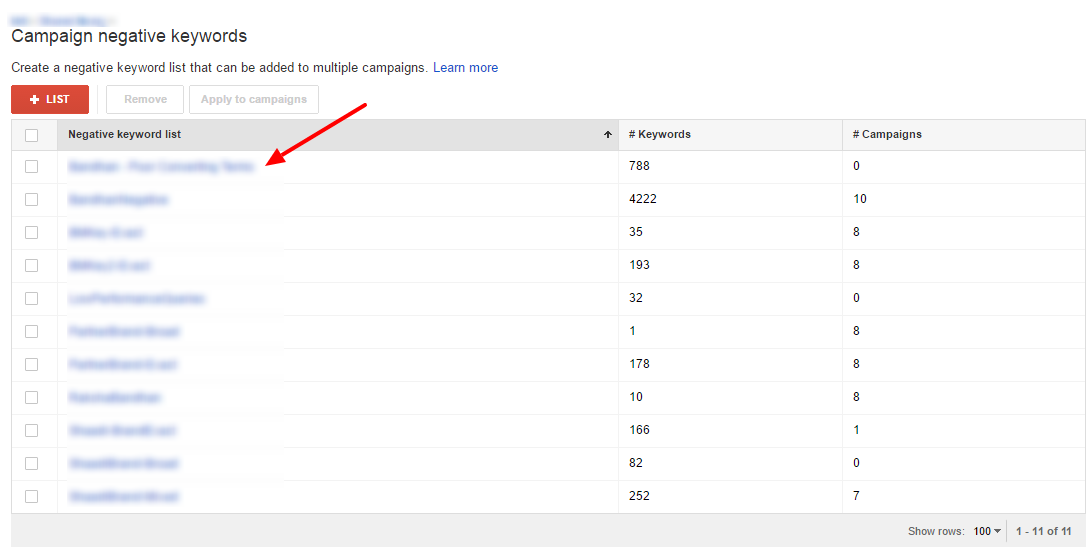The height and width of the screenshot is (547, 1090).
Task: Open the blurred list name with 4222 keywords
Action: tap(118, 199)
